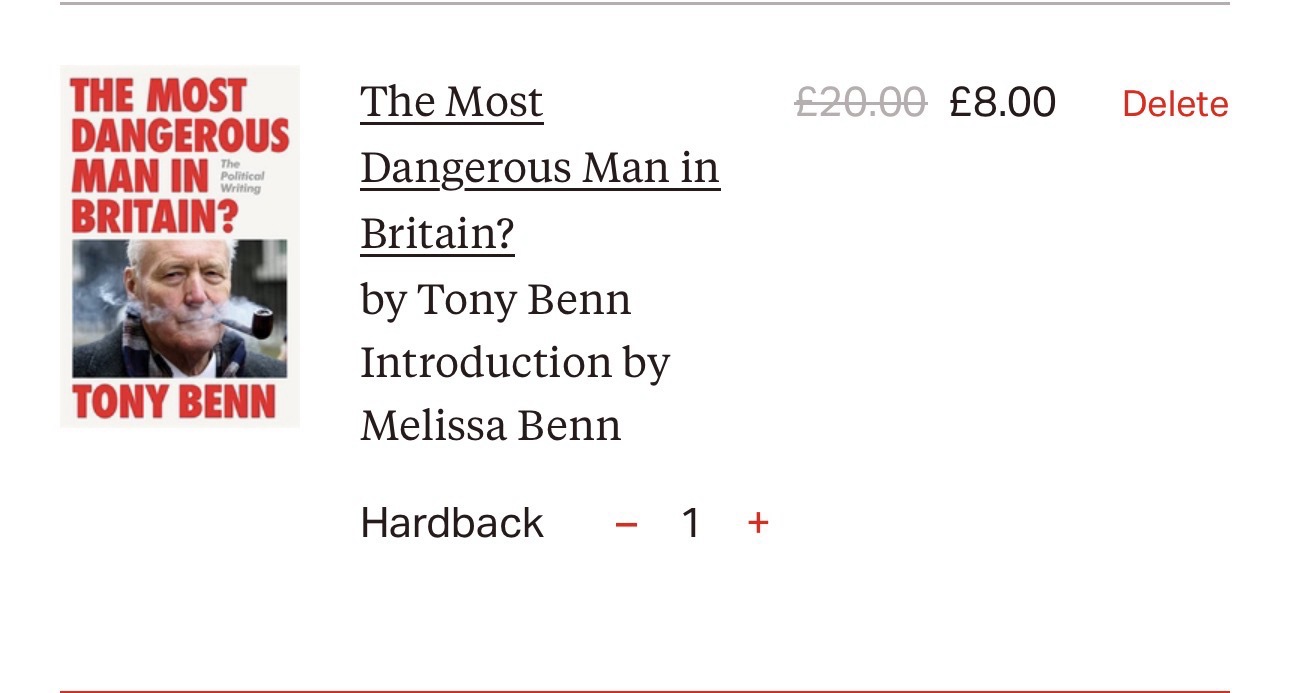The height and width of the screenshot is (693, 1290).
Task: Click the red divider line below item
Action: (645, 690)
